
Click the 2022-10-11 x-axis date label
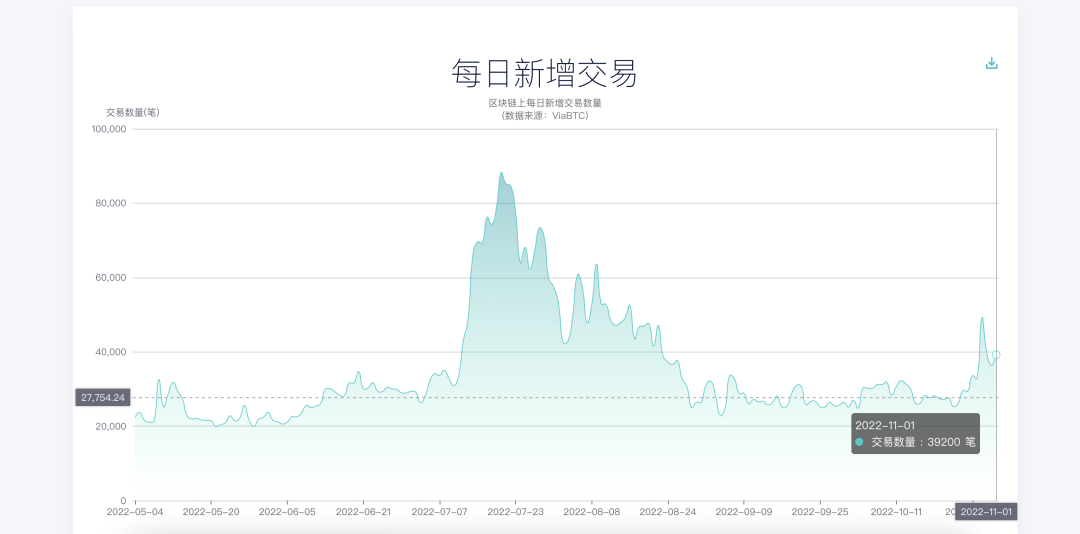tap(896, 511)
